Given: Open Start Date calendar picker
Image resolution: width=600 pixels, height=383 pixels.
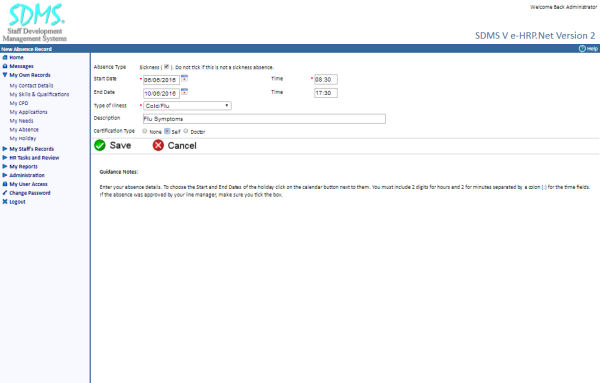Looking at the screenshot, I should (184, 78).
